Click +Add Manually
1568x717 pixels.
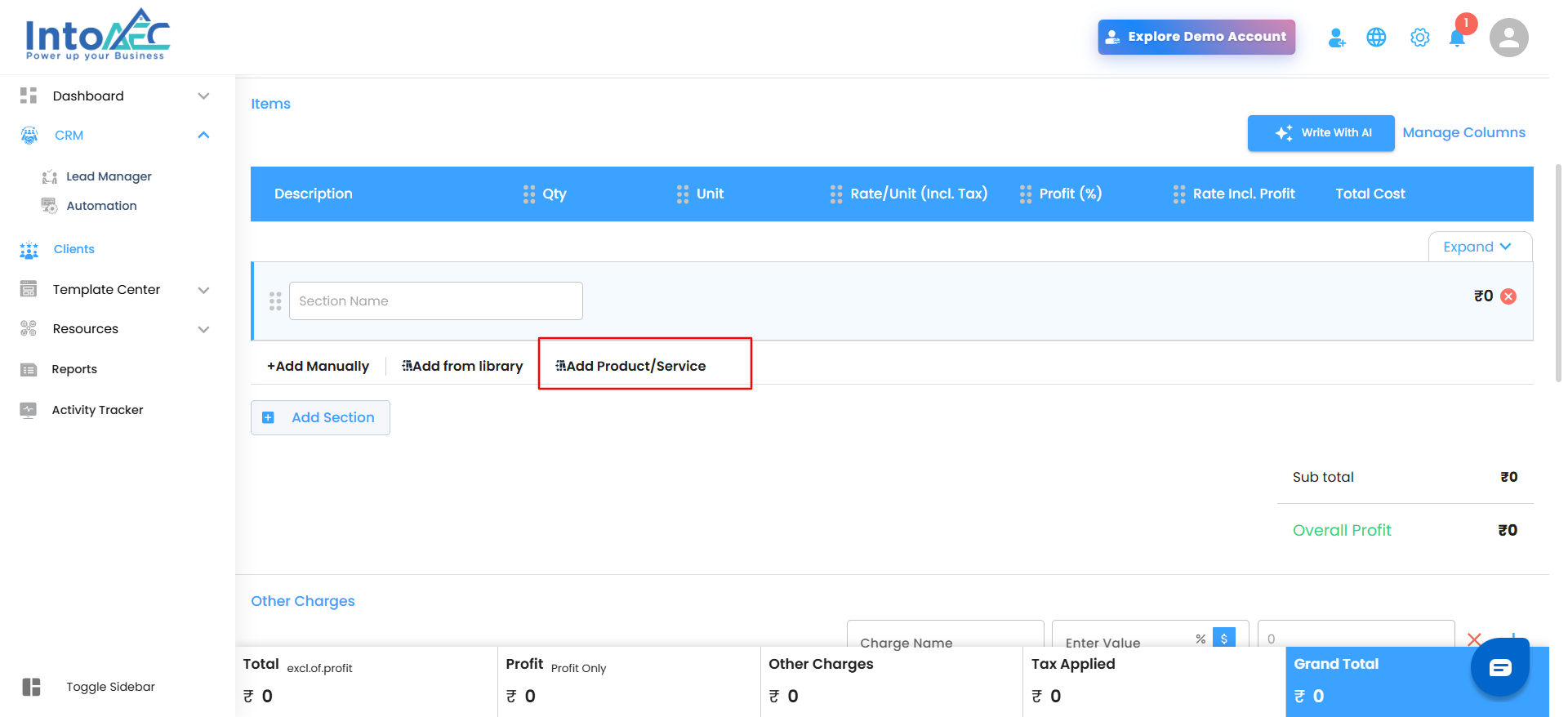pos(318,366)
